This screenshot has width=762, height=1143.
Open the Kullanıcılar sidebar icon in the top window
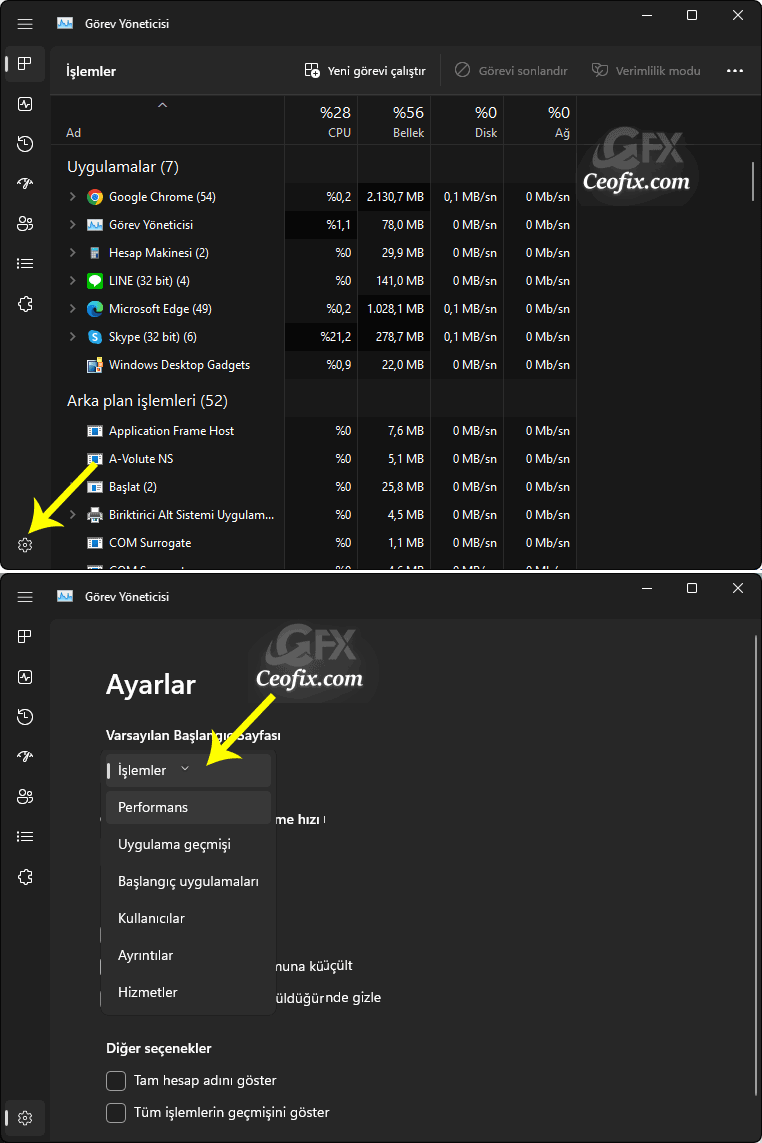(25, 224)
